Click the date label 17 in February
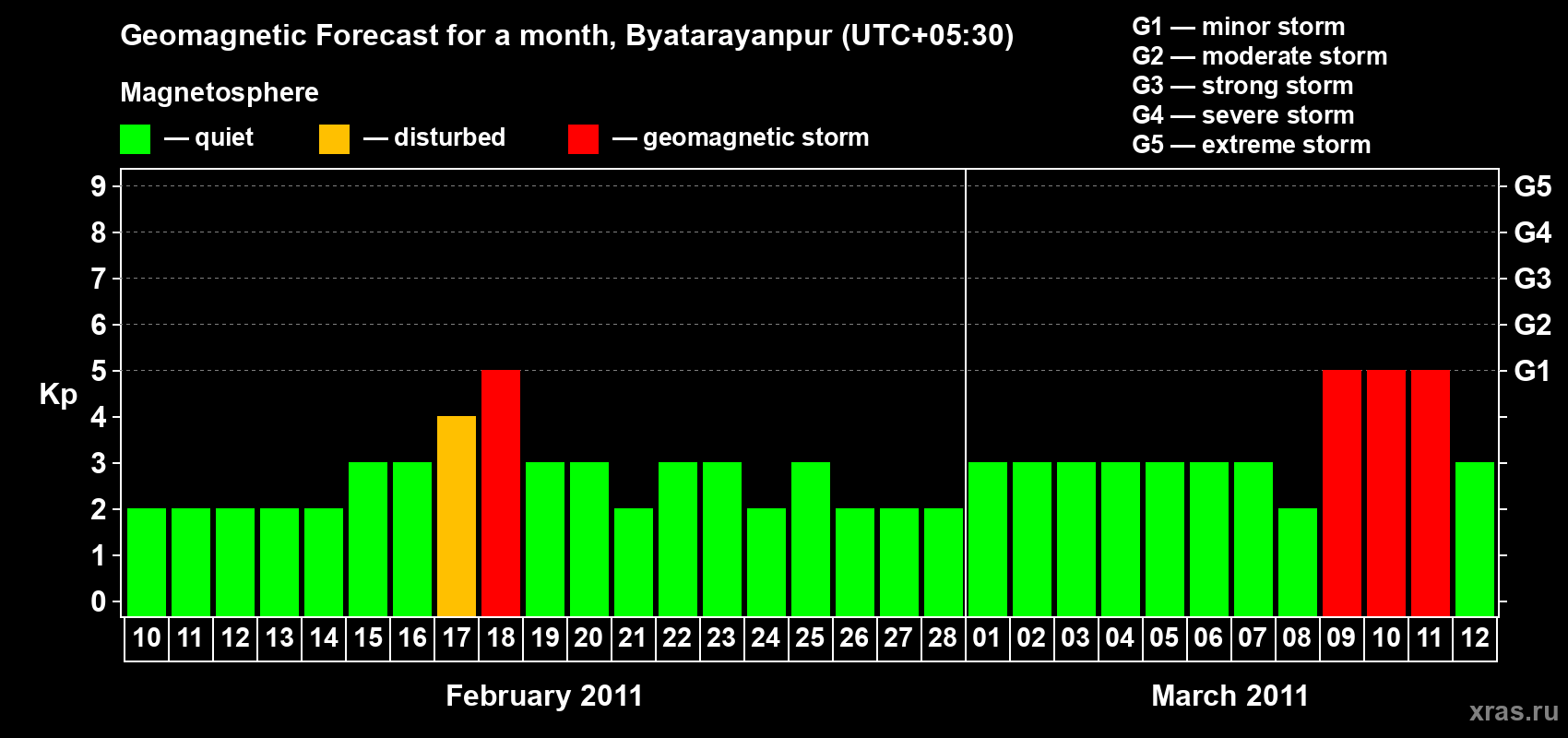This screenshot has height=738, width=1568. click(457, 637)
